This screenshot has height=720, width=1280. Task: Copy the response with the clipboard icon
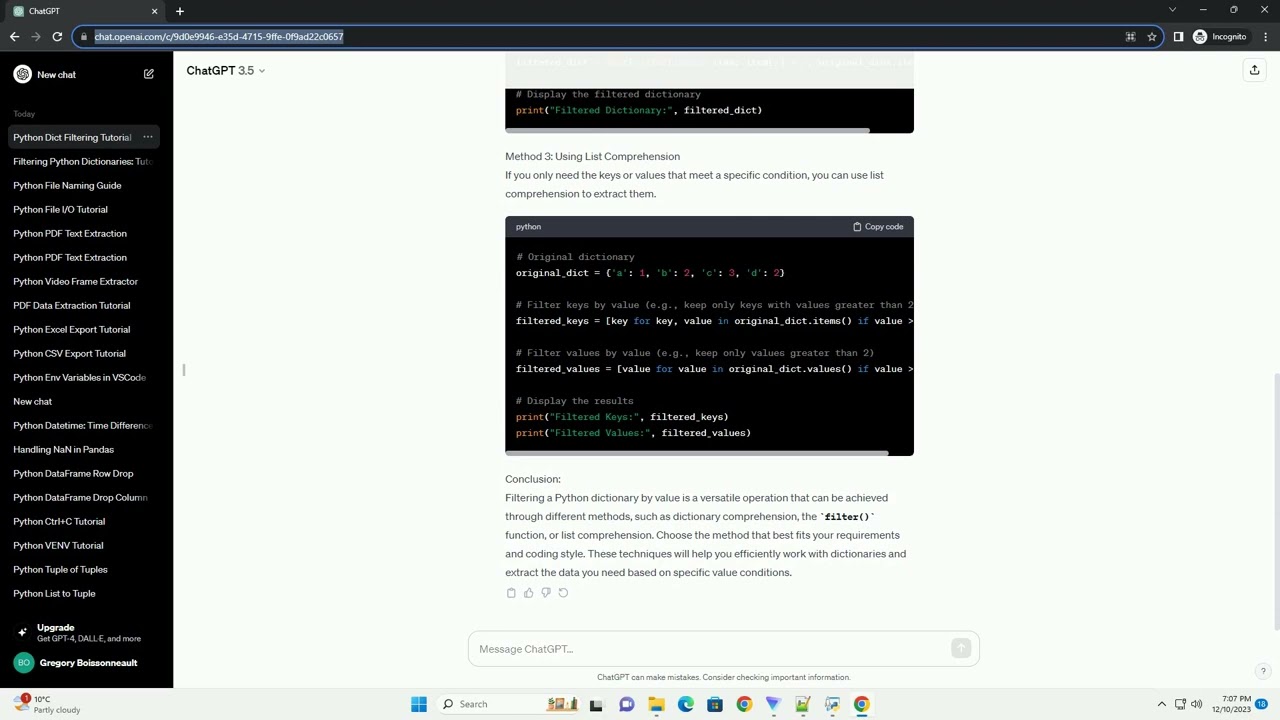[511, 593]
